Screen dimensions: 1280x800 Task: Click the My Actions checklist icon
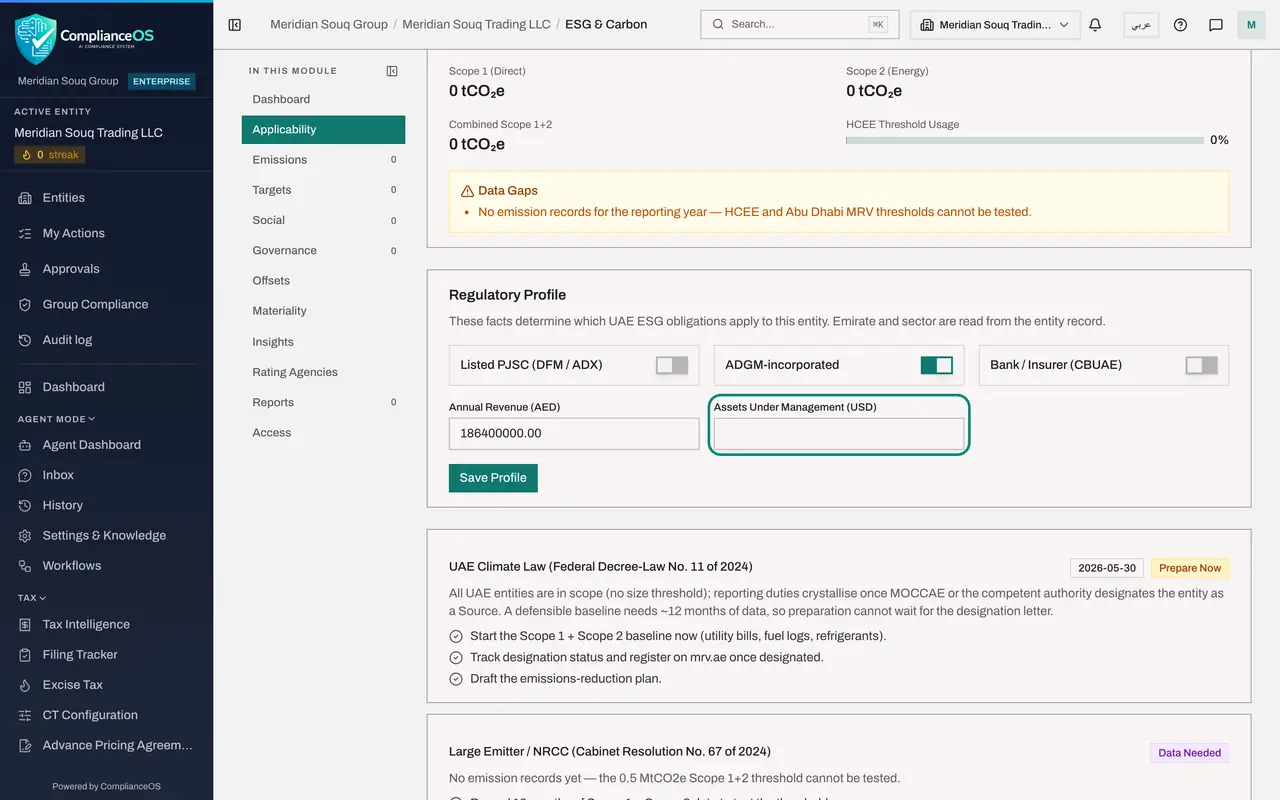pos(25,233)
